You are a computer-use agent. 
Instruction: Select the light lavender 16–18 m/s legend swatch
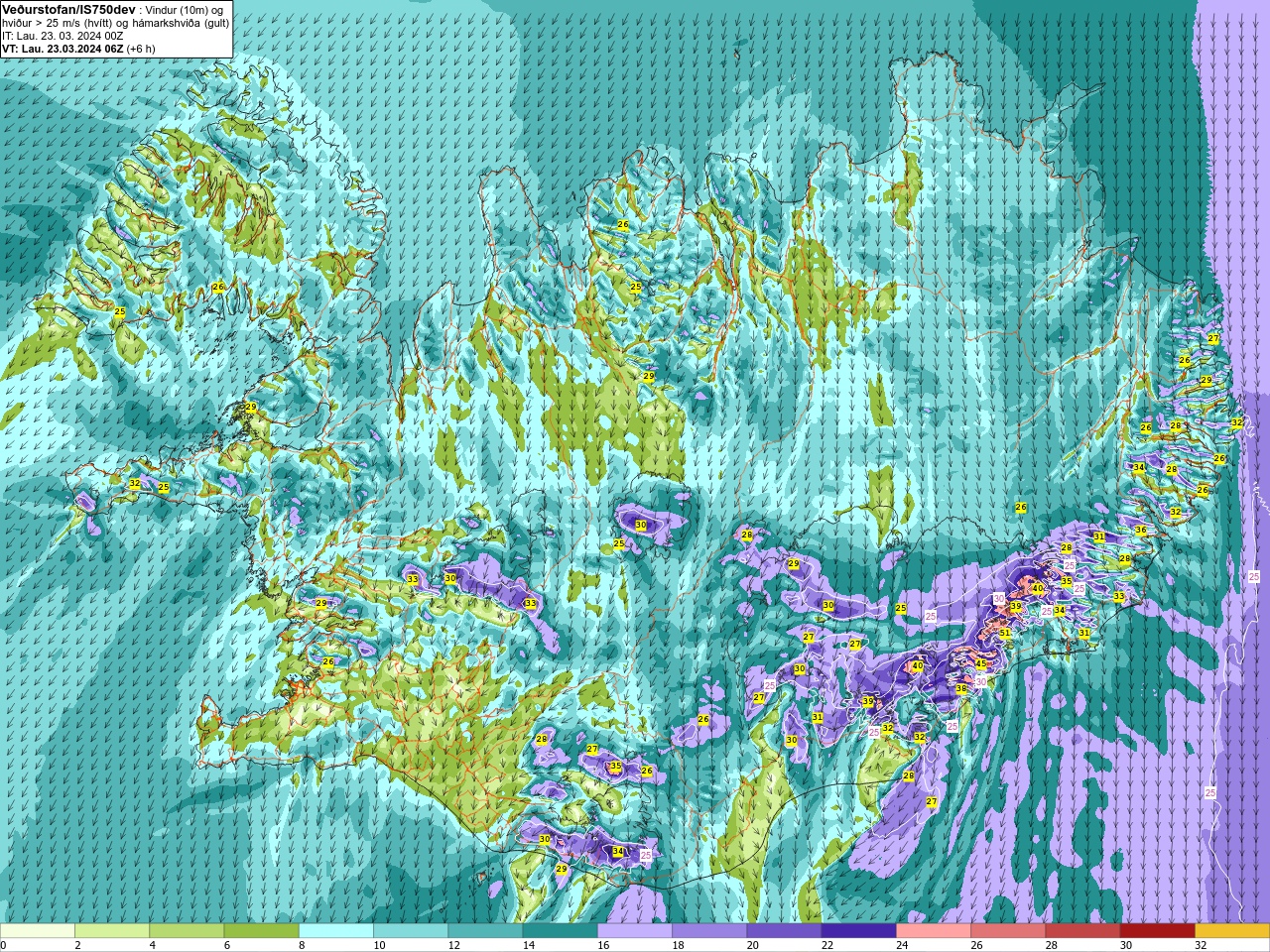pos(635,931)
